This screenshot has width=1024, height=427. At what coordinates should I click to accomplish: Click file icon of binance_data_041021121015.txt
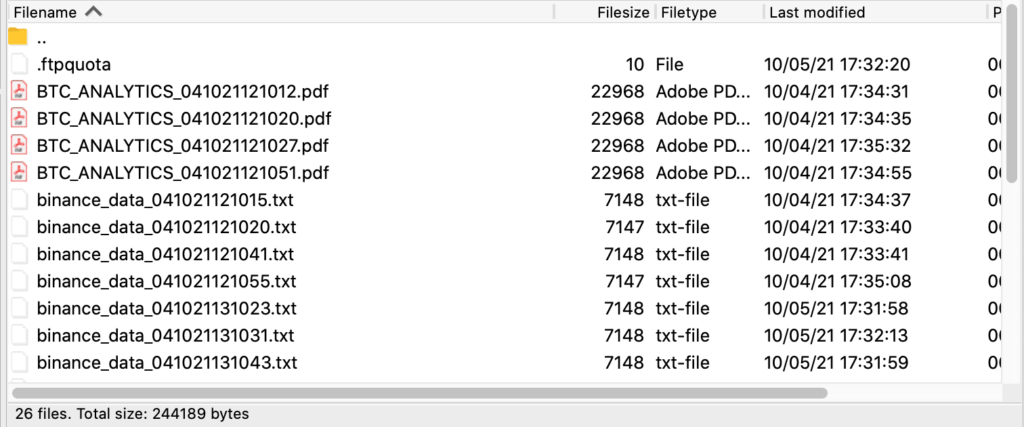click(20, 200)
